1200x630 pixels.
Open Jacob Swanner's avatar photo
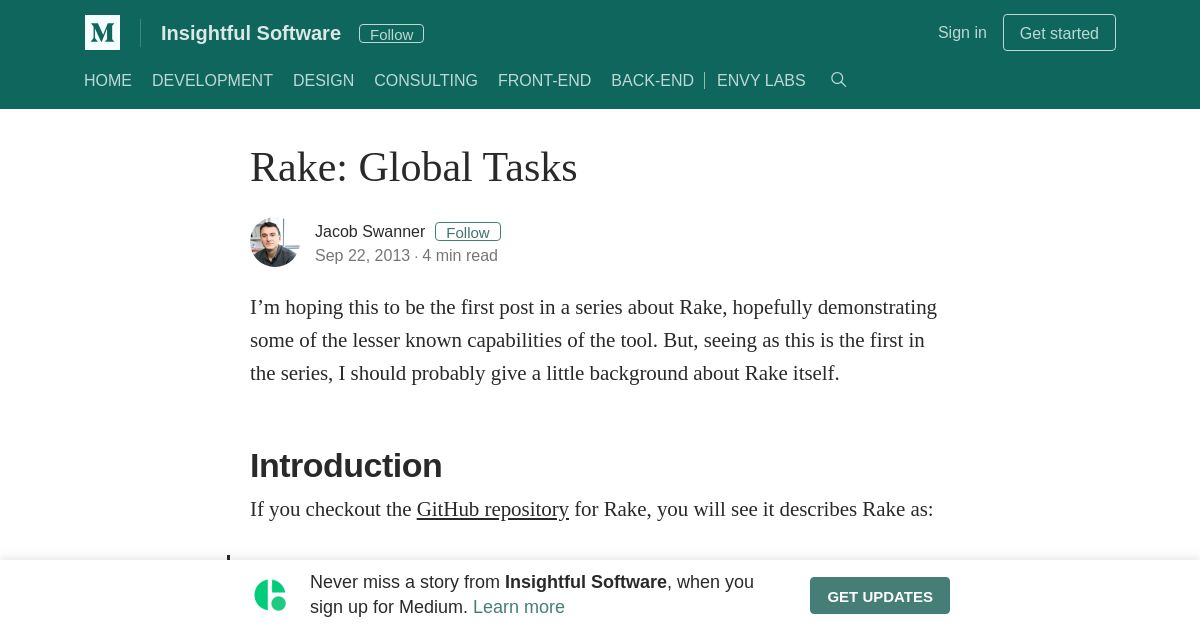(275, 243)
